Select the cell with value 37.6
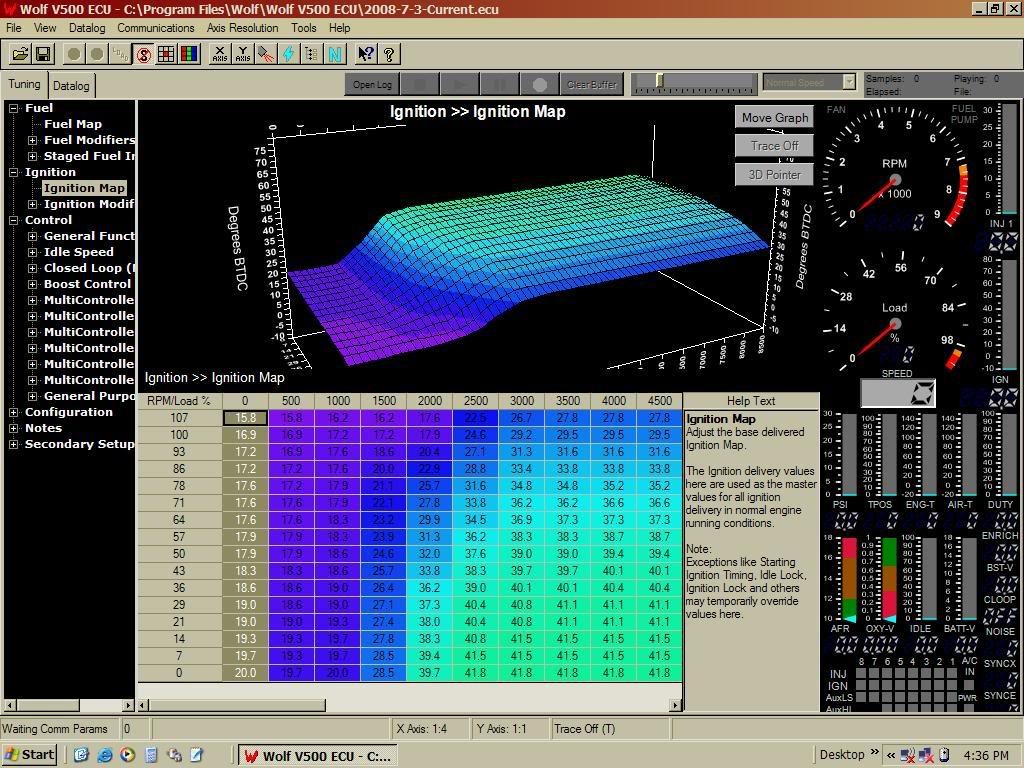Image resolution: width=1024 pixels, height=768 pixels. 475,554
